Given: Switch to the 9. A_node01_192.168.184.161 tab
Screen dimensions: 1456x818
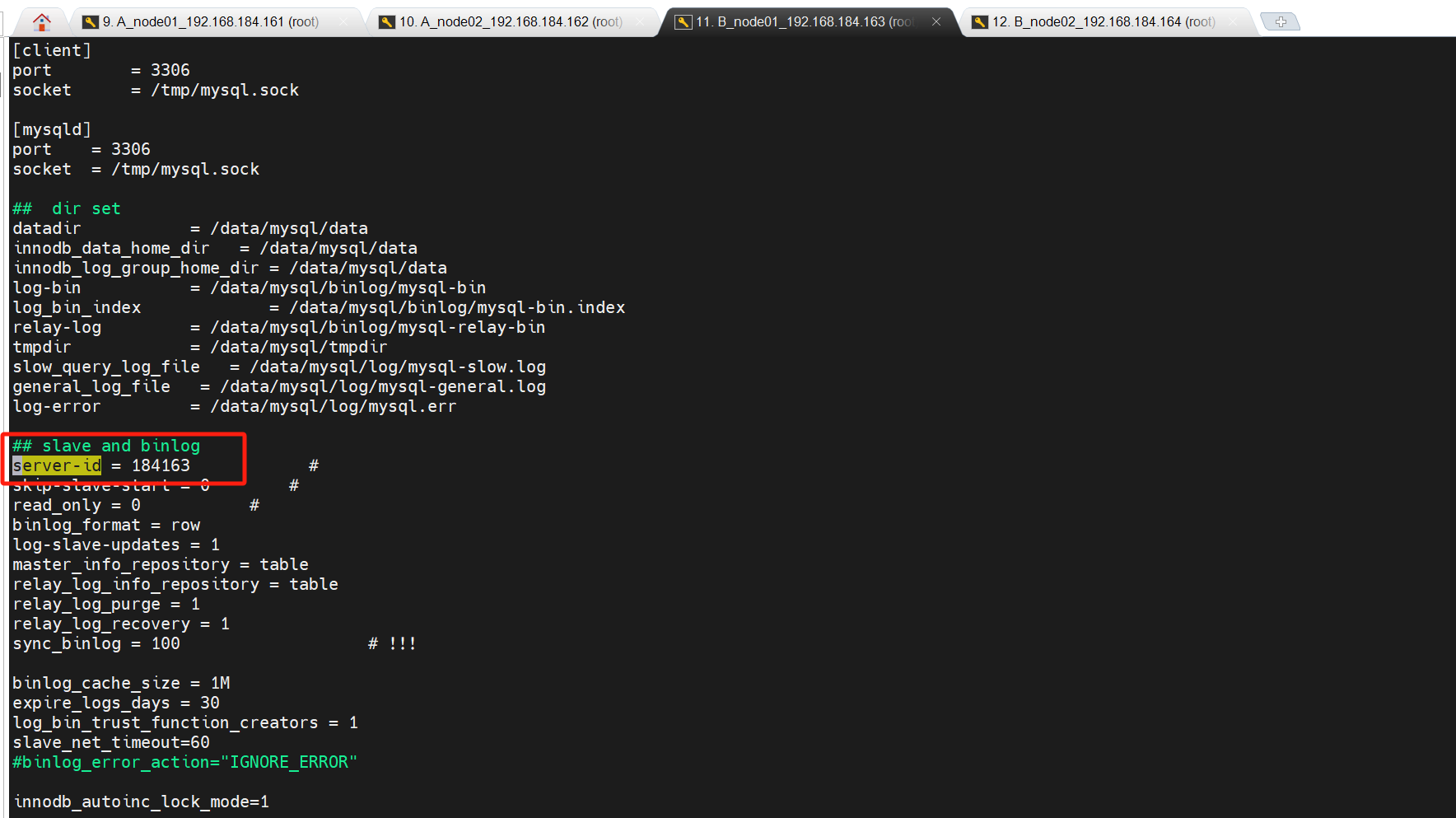Looking at the screenshot, I should pos(211,22).
